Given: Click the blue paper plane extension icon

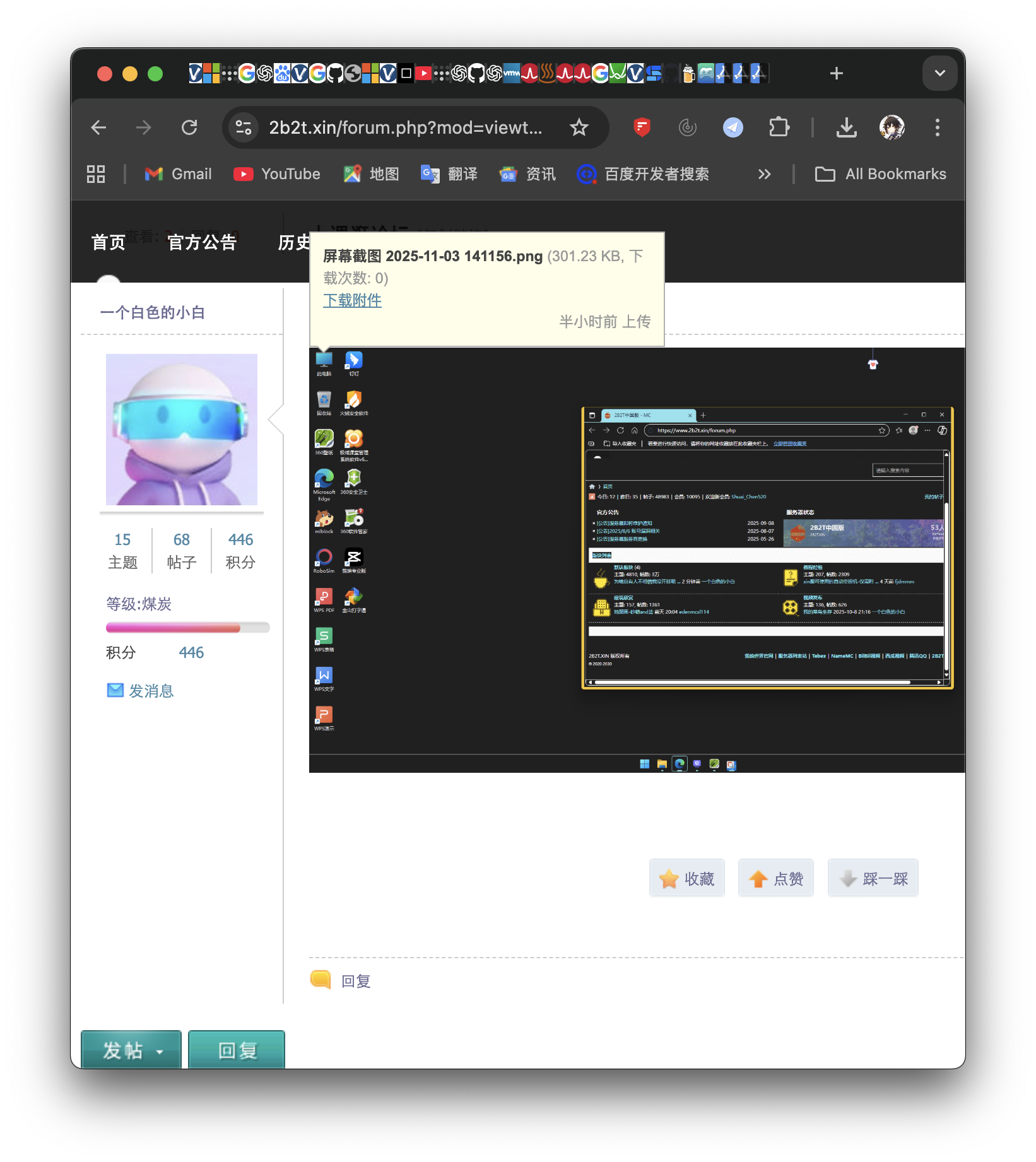Looking at the screenshot, I should tap(733, 128).
